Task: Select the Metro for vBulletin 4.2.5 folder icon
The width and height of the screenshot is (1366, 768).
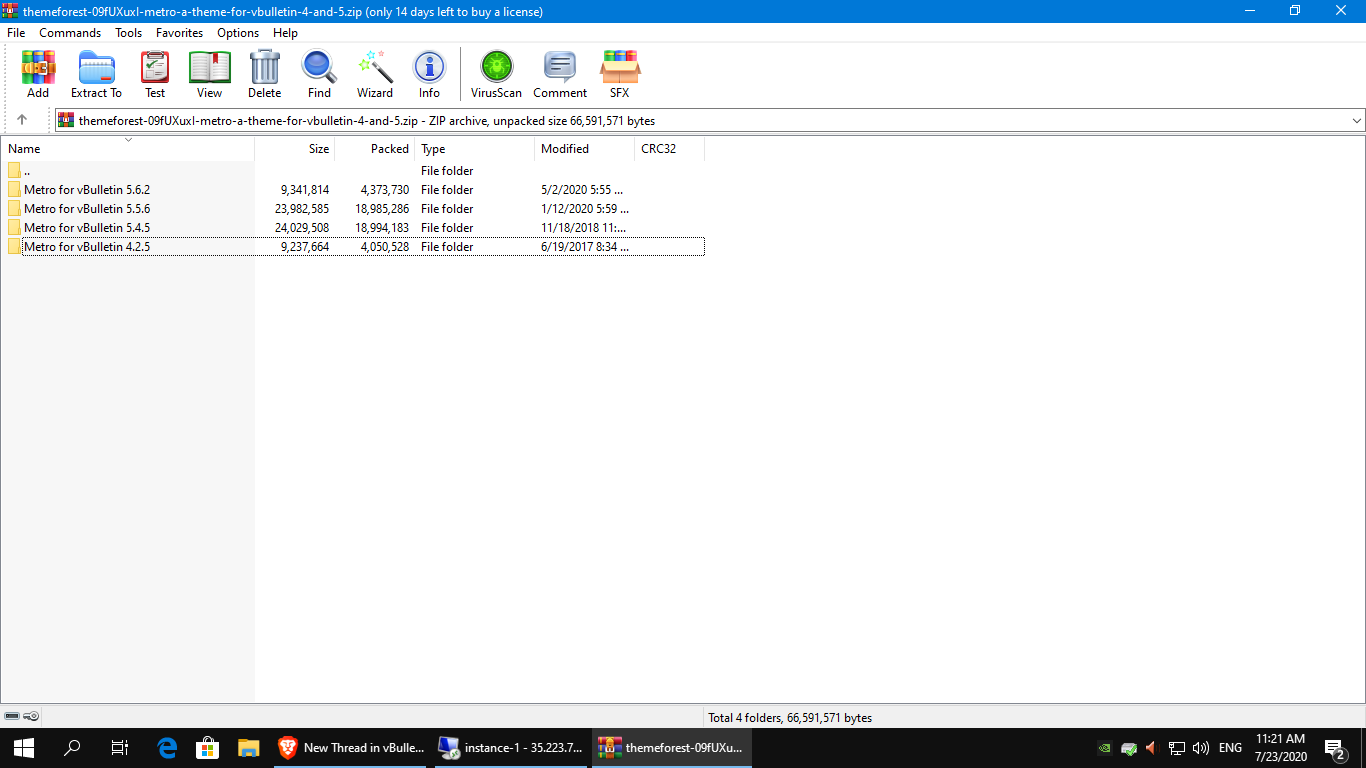Action: [14, 247]
